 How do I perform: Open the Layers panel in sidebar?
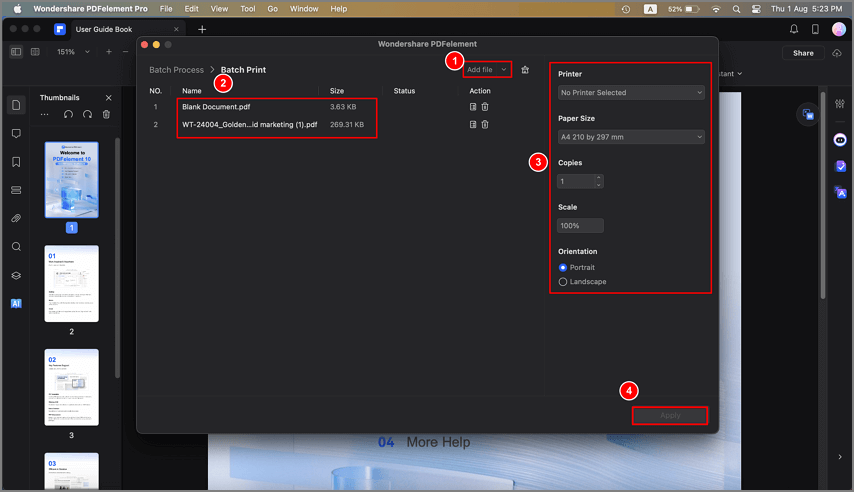[16, 275]
